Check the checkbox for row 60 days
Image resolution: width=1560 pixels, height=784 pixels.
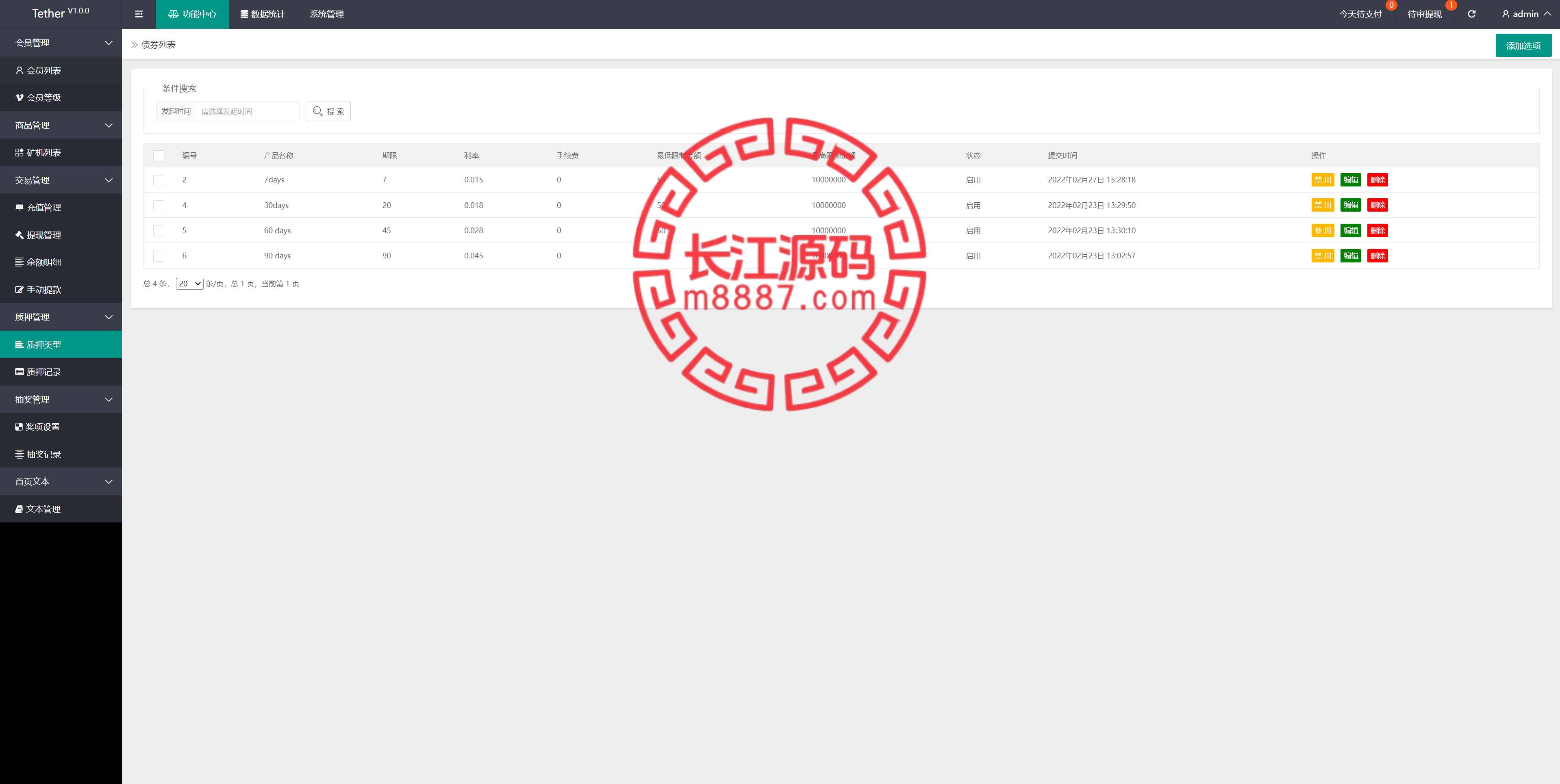(x=159, y=231)
